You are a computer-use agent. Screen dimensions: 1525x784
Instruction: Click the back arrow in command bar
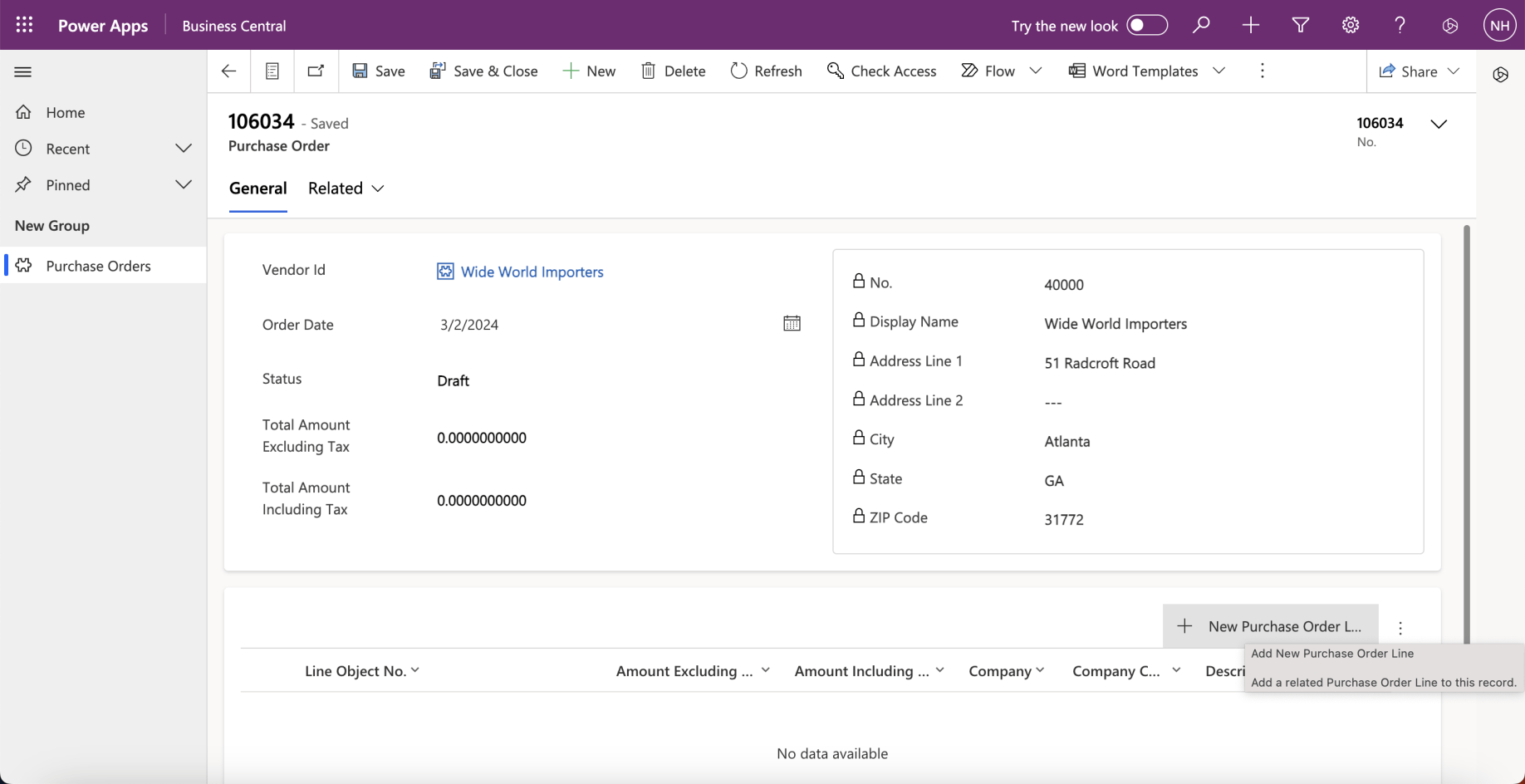[x=229, y=71]
